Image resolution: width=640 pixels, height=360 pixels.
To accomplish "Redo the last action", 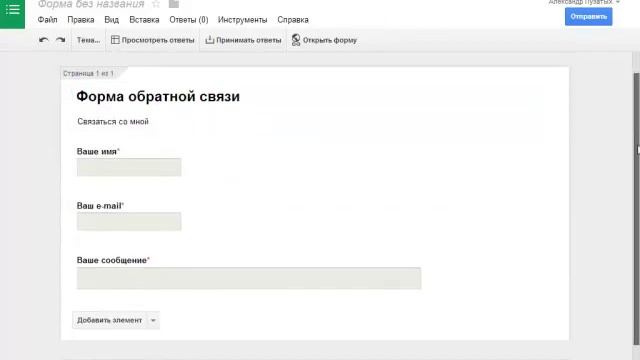I will coord(60,40).
